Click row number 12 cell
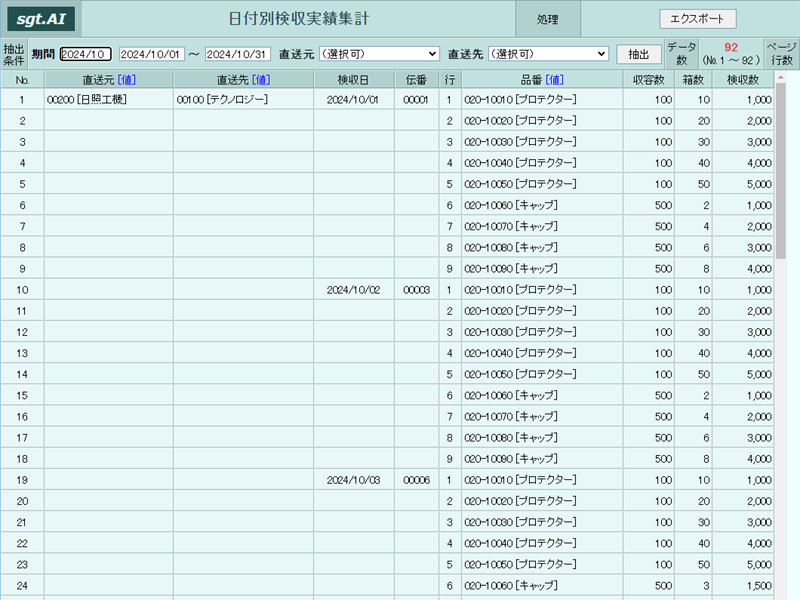The height and width of the screenshot is (600, 800). (22, 332)
